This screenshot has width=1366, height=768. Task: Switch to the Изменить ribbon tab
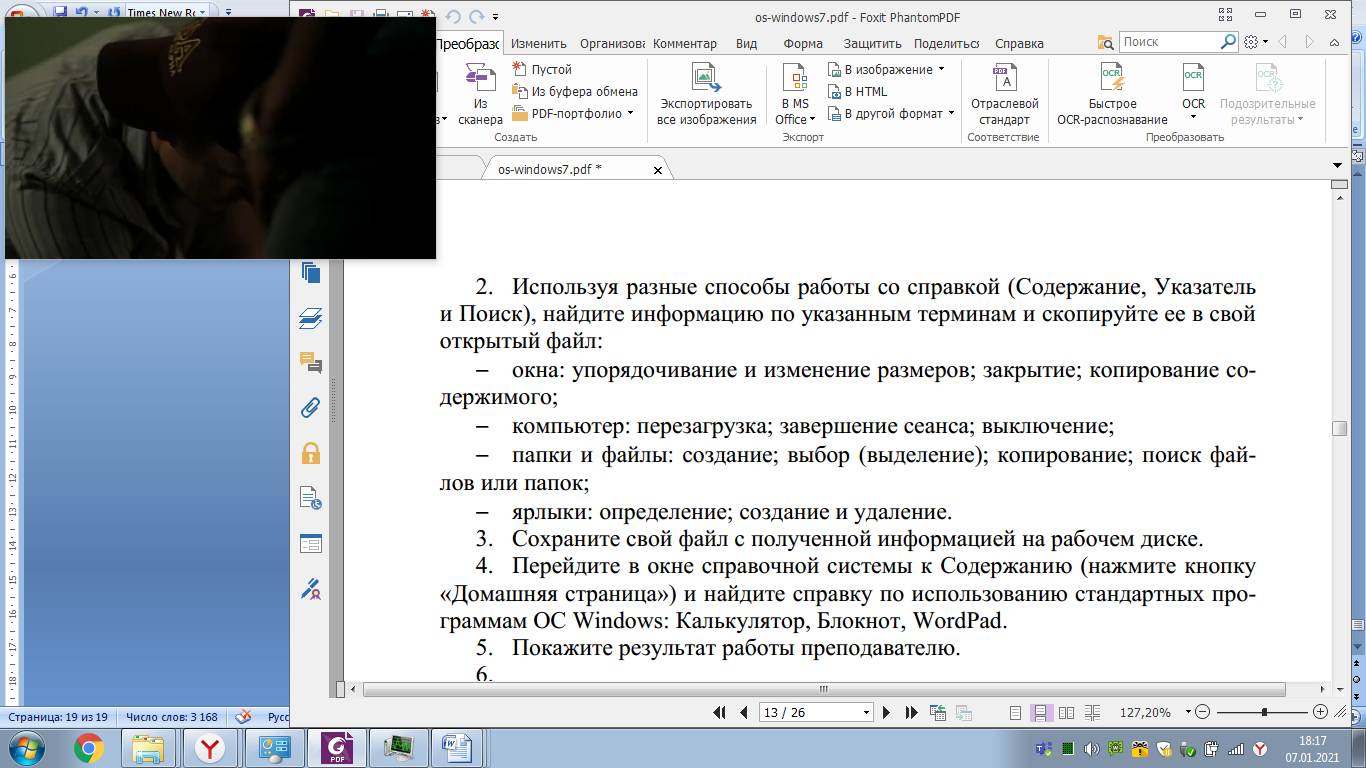pos(538,43)
